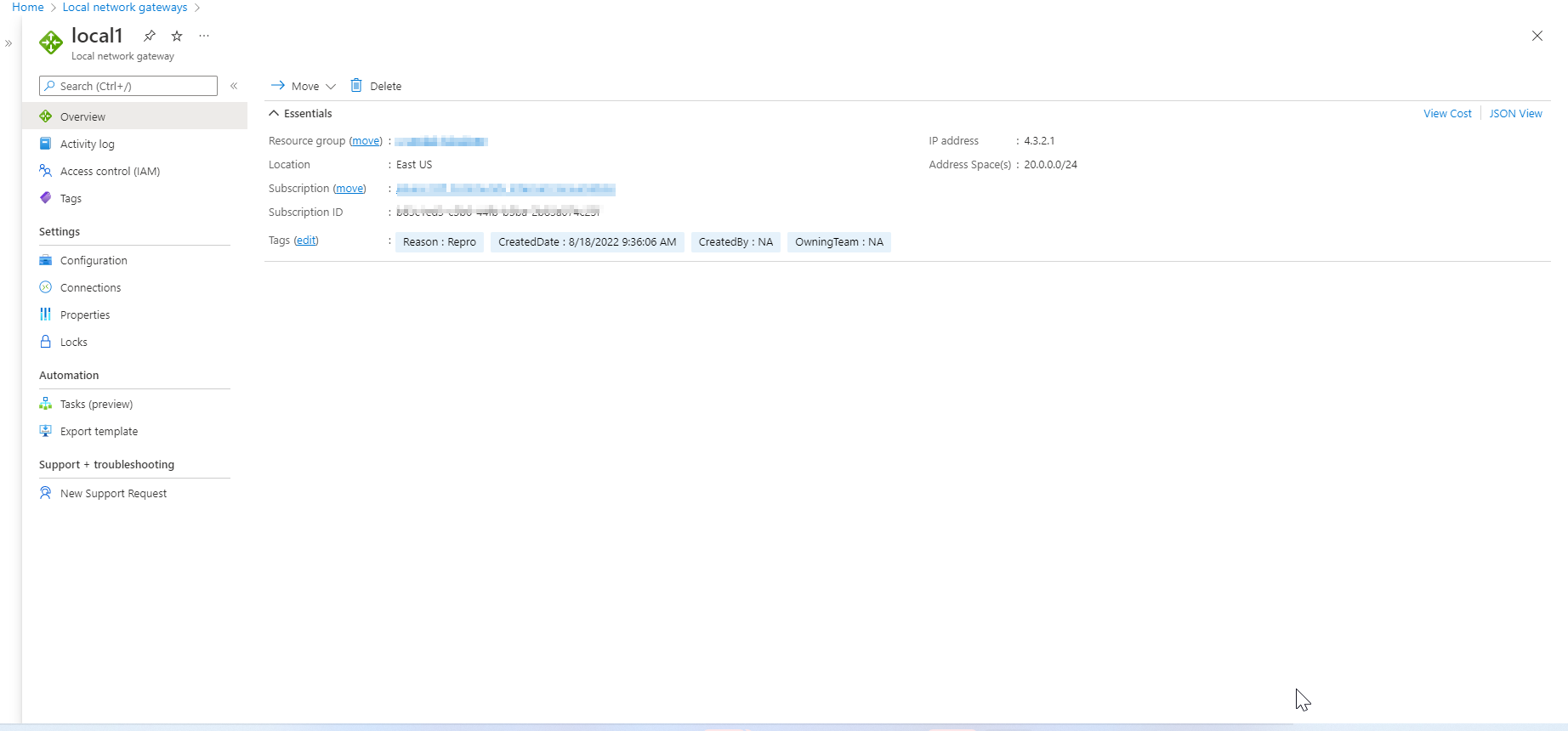Collapse the left menu with double chevron
The width and height of the screenshot is (1568, 731).
click(234, 86)
